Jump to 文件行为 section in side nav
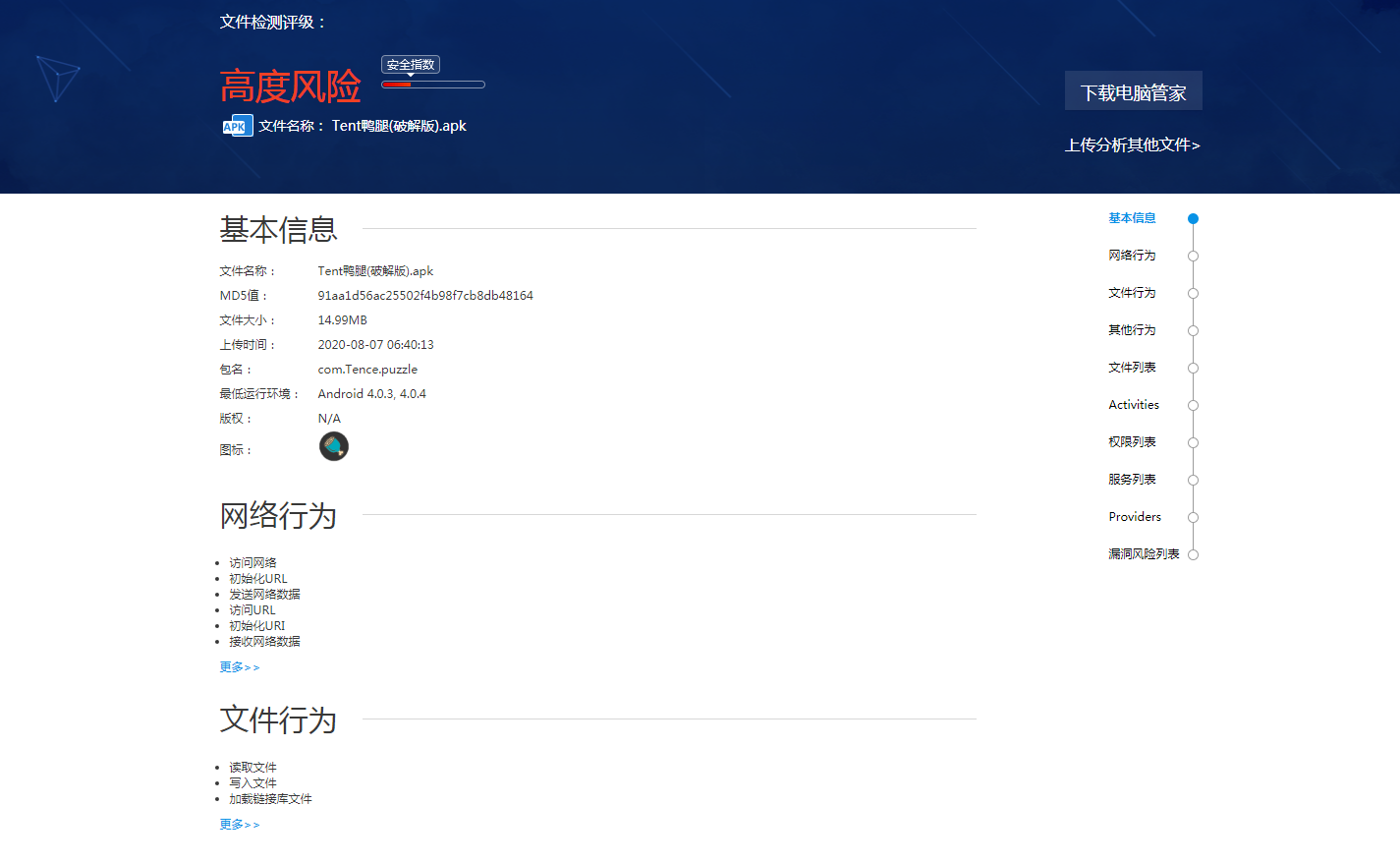This screenshot has height=863, width=1400. point(1132,293)
